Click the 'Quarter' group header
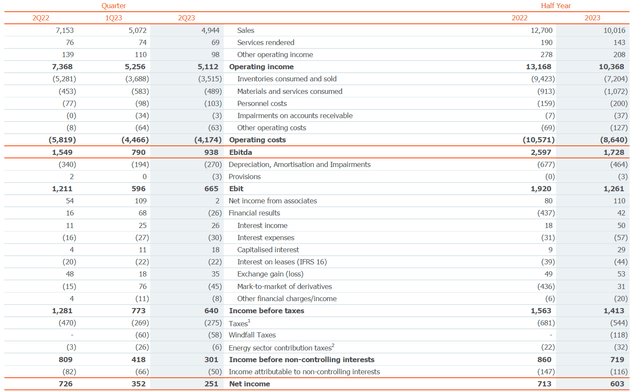 coord(113,6)
